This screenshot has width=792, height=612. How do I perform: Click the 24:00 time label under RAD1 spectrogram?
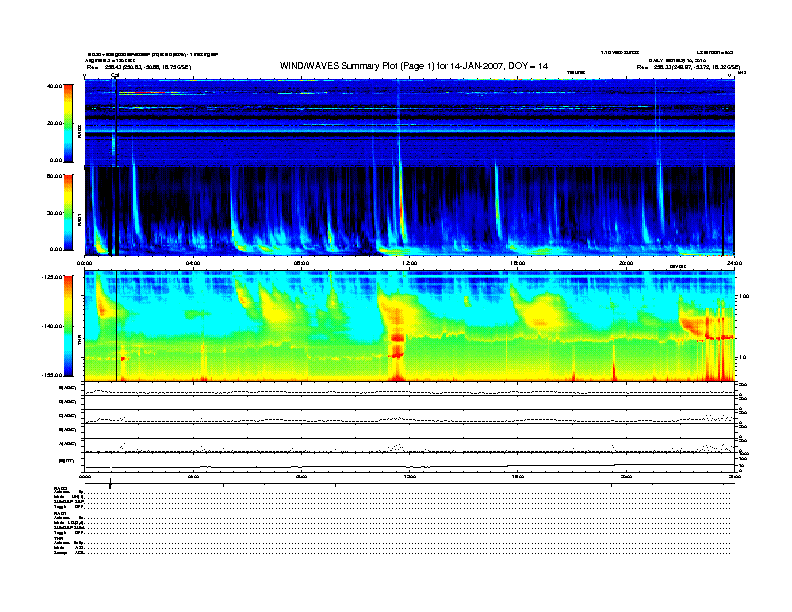click(x=734, y=263)
